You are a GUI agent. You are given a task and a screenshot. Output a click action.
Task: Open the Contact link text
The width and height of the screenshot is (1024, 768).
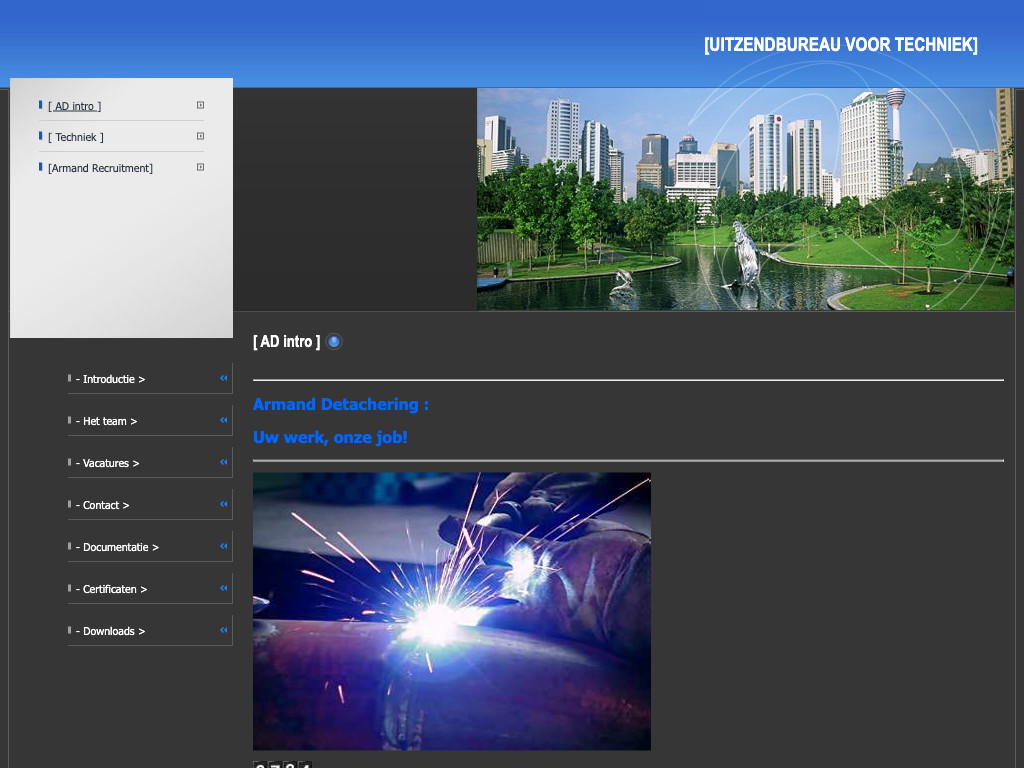point(105,506)
